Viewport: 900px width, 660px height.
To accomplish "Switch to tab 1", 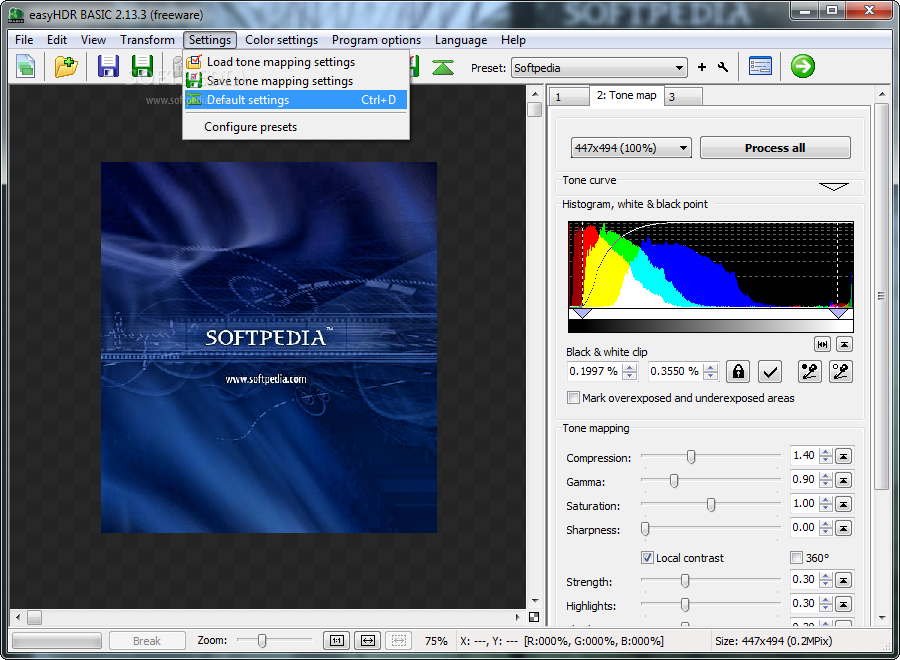I will pyautogui.click(x=568, y=97).
